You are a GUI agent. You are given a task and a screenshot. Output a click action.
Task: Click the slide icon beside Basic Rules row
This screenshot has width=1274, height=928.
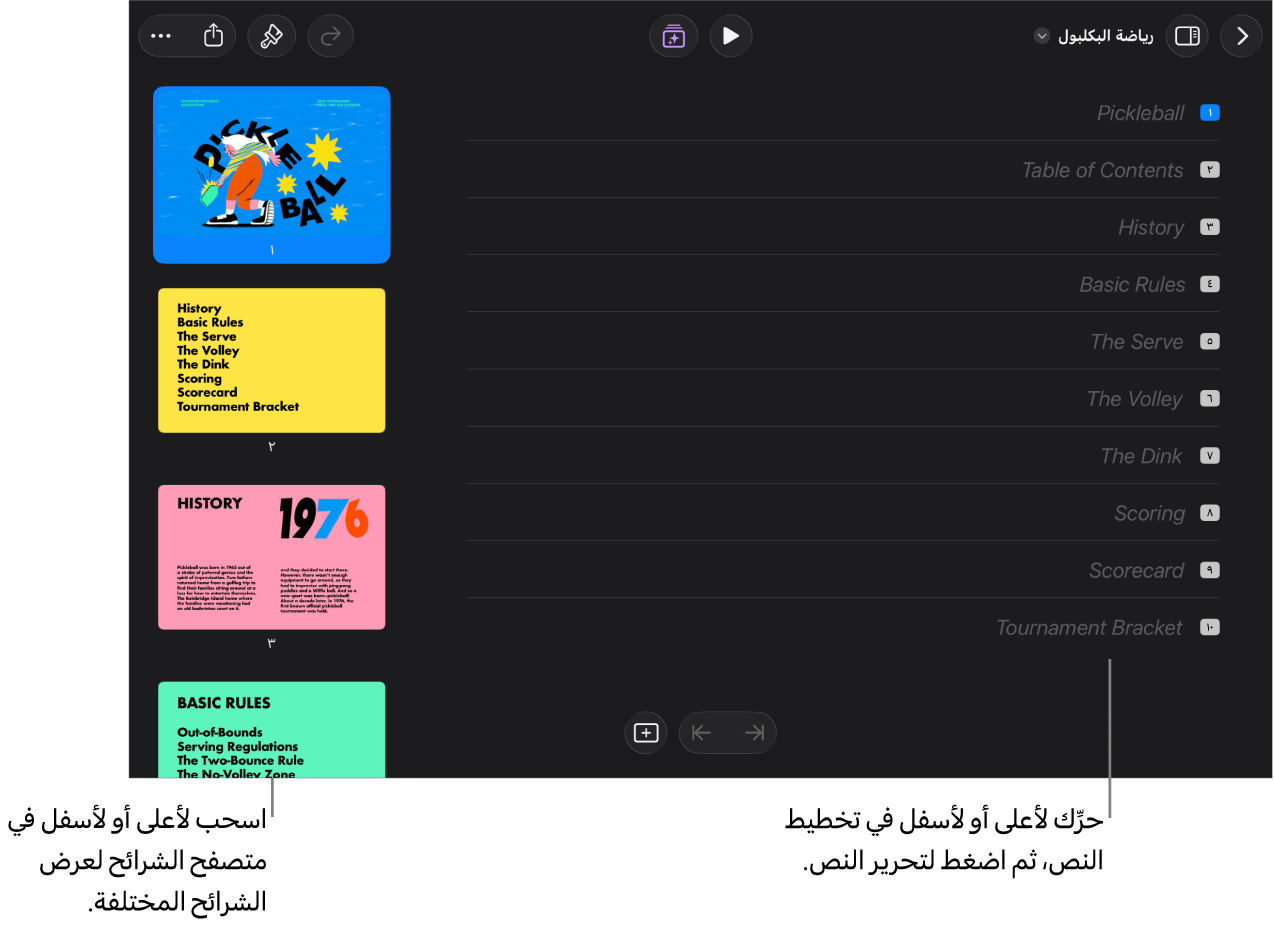[x=1209, y=284]
